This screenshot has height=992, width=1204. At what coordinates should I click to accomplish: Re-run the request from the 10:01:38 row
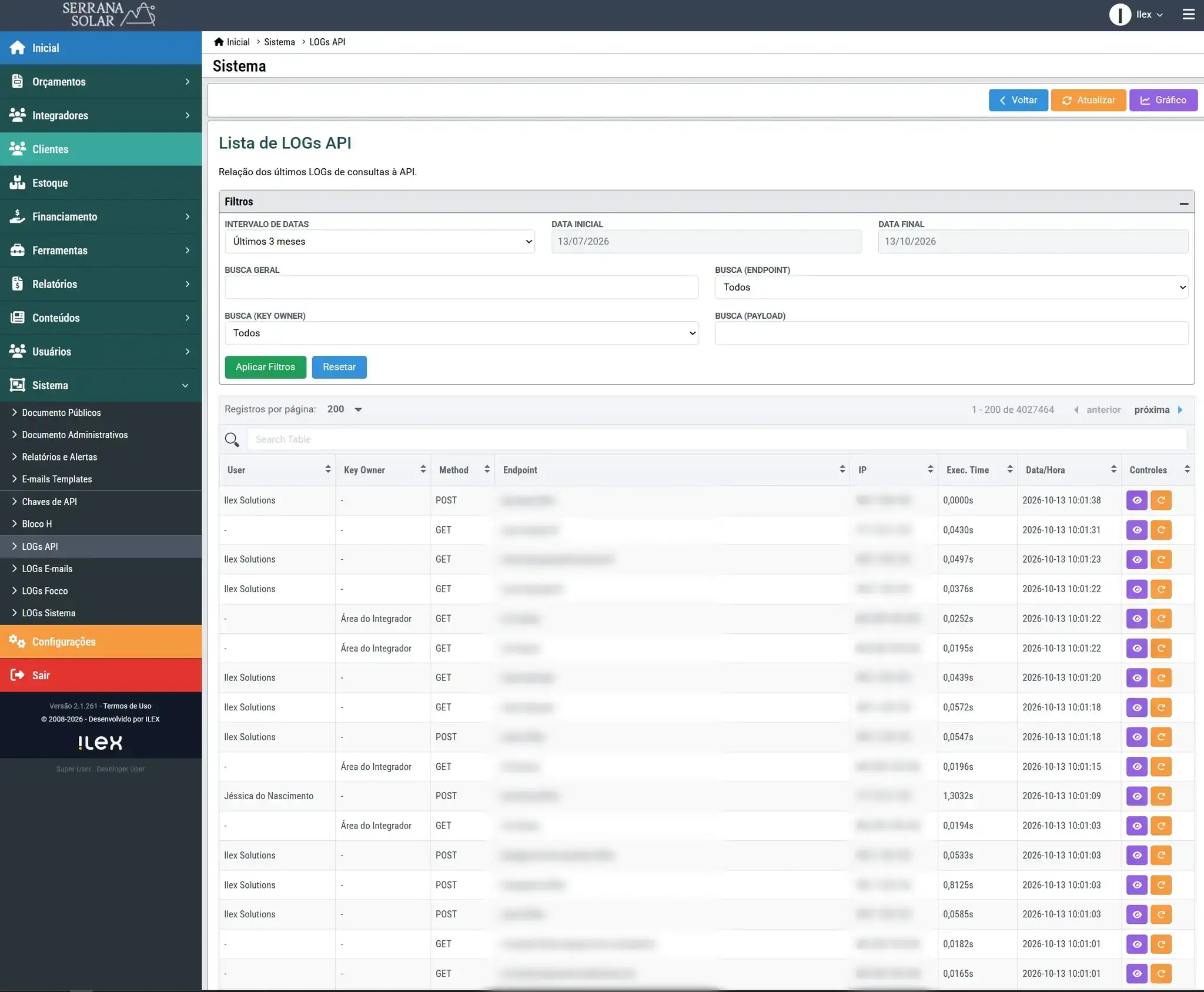coord(1161,500)
